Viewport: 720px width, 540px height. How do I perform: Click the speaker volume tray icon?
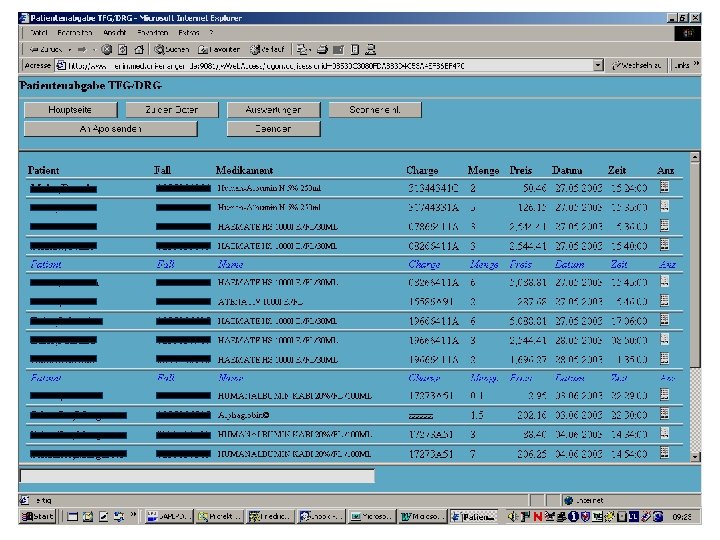[x=512, y=517]
